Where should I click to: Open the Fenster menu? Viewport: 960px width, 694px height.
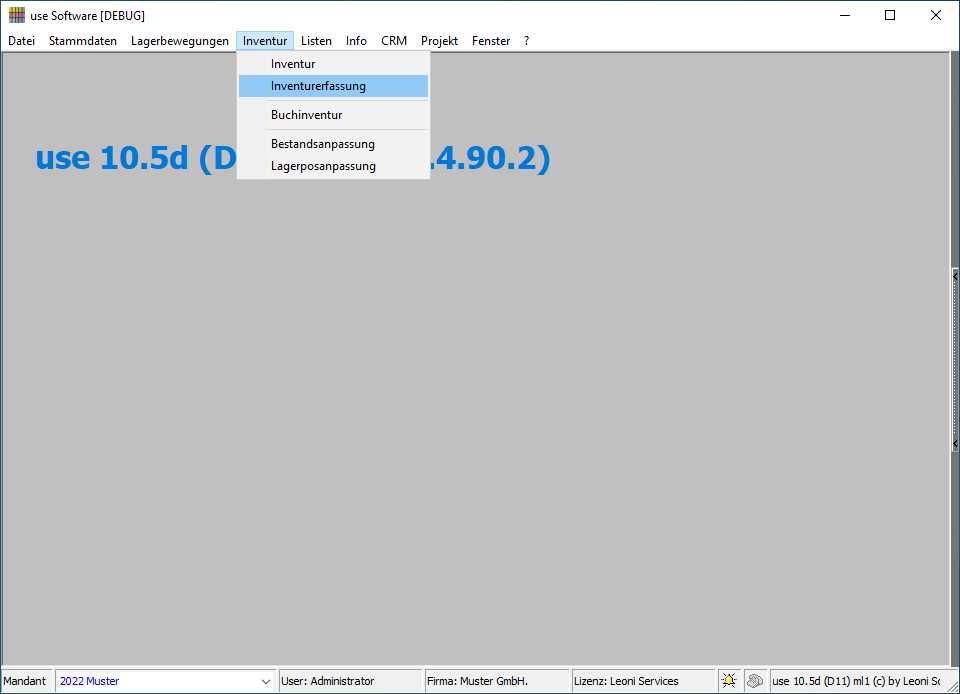coord(490,41)
